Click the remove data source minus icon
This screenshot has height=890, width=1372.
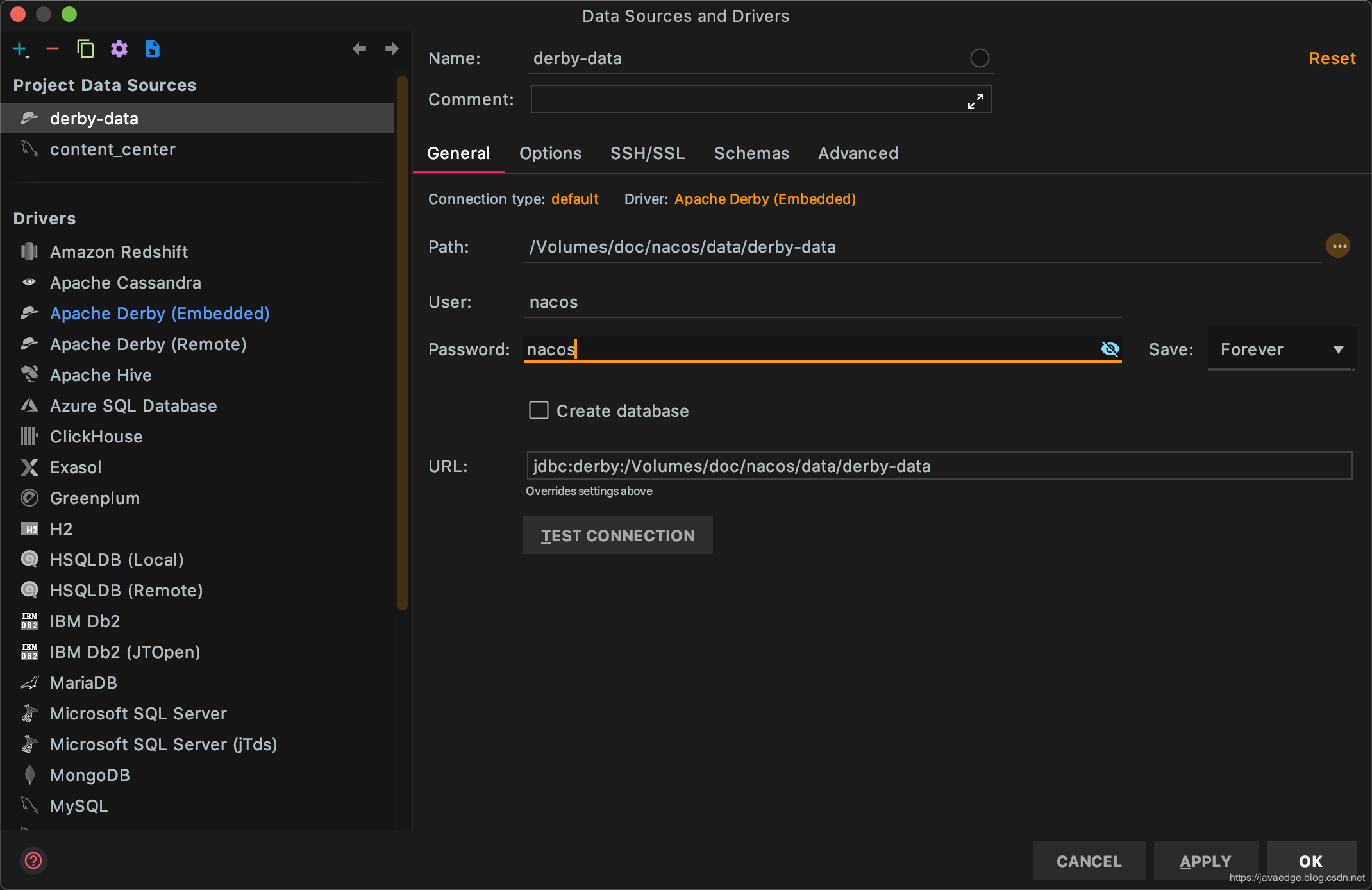pyautogui.click(x=53, y=49)
